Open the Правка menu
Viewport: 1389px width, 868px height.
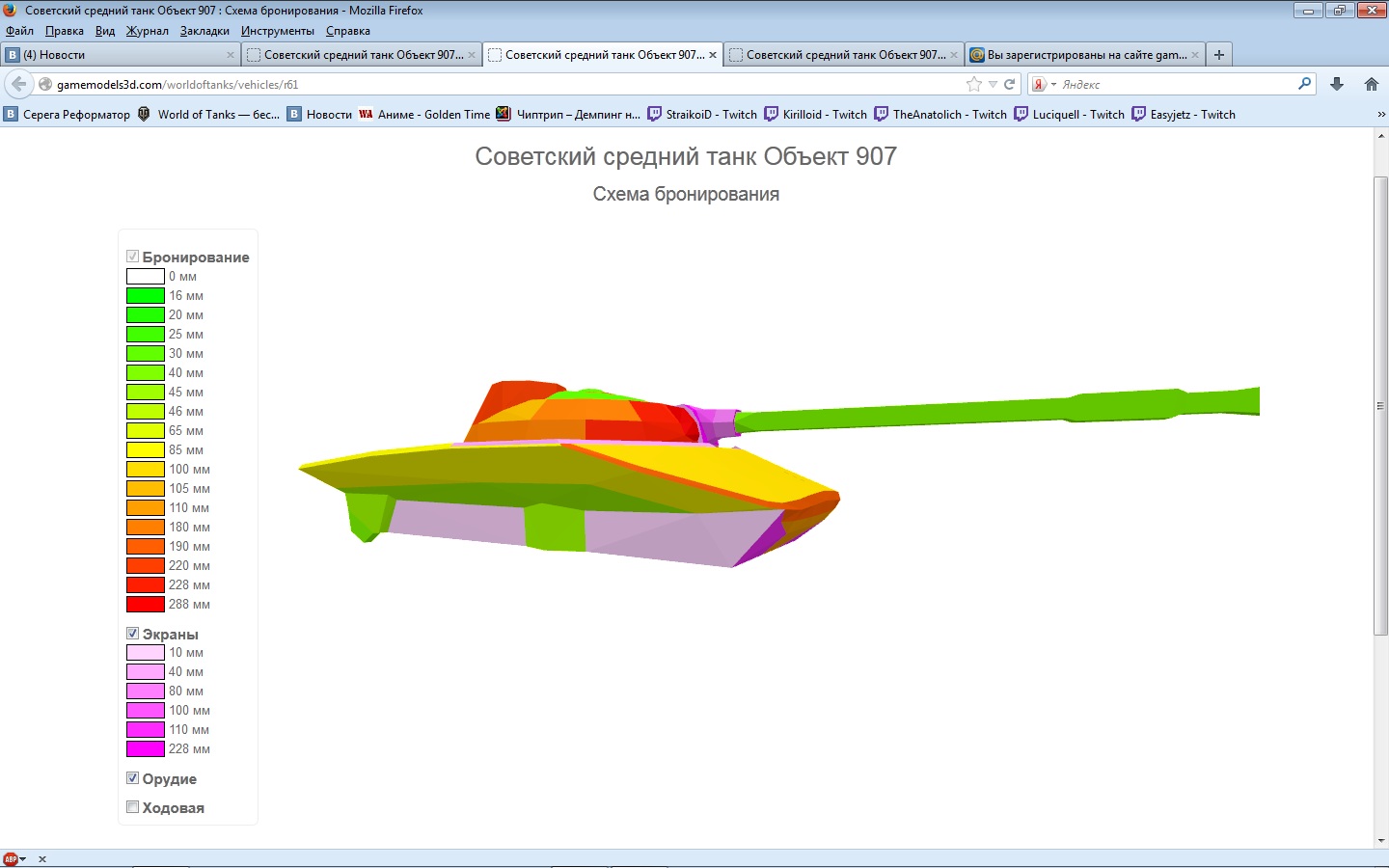tap(65, 31)
